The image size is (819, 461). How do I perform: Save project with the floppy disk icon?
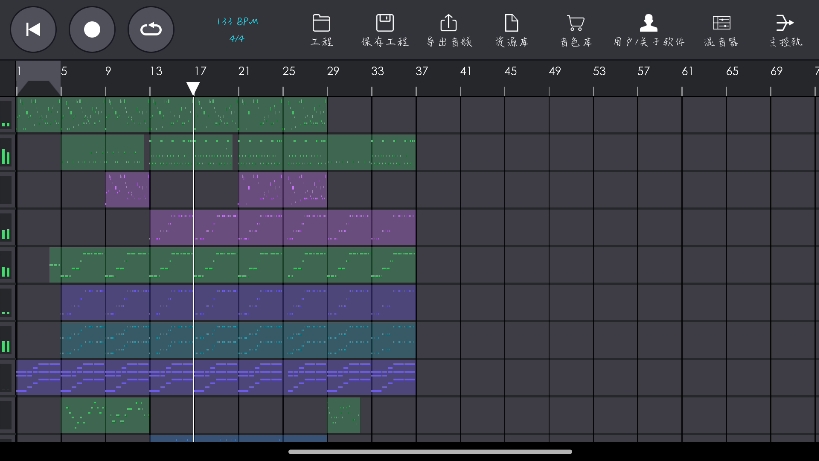(384, 23)
